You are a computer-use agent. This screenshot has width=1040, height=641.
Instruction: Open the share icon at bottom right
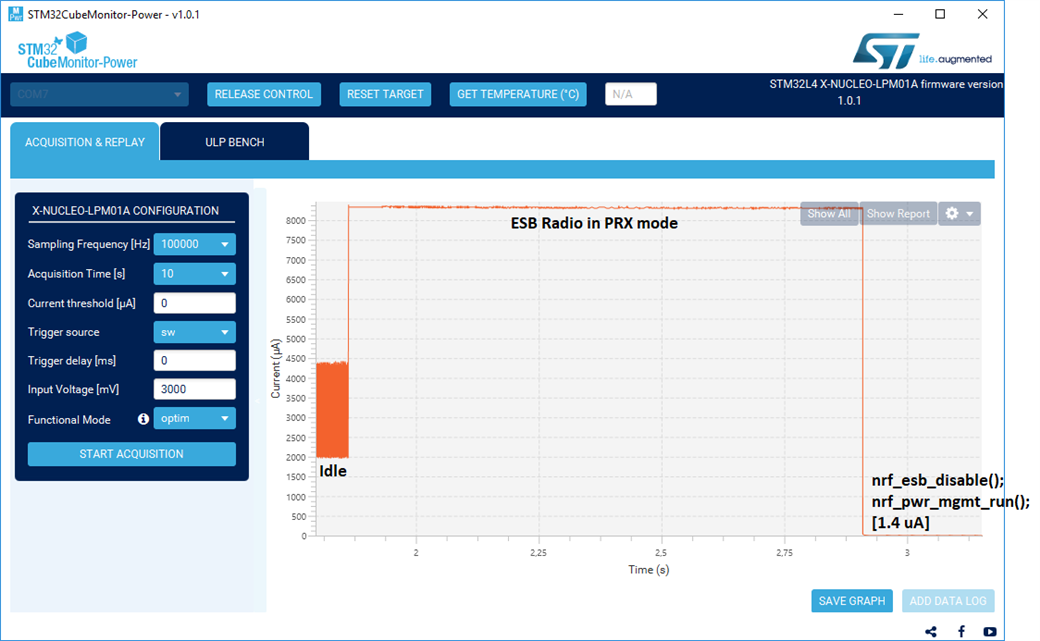point(931,631)
